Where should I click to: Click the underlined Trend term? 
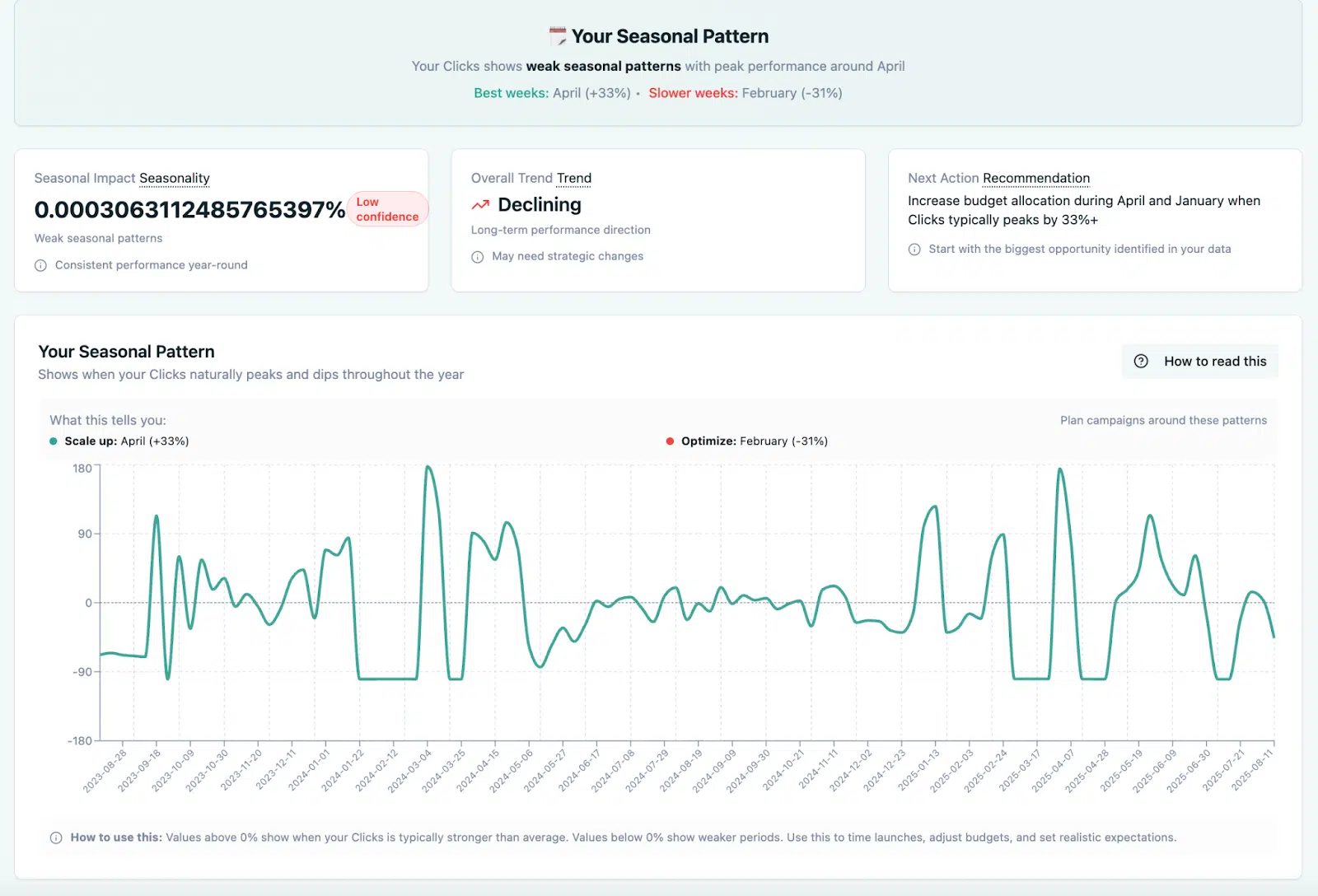(x=574, y=178)
